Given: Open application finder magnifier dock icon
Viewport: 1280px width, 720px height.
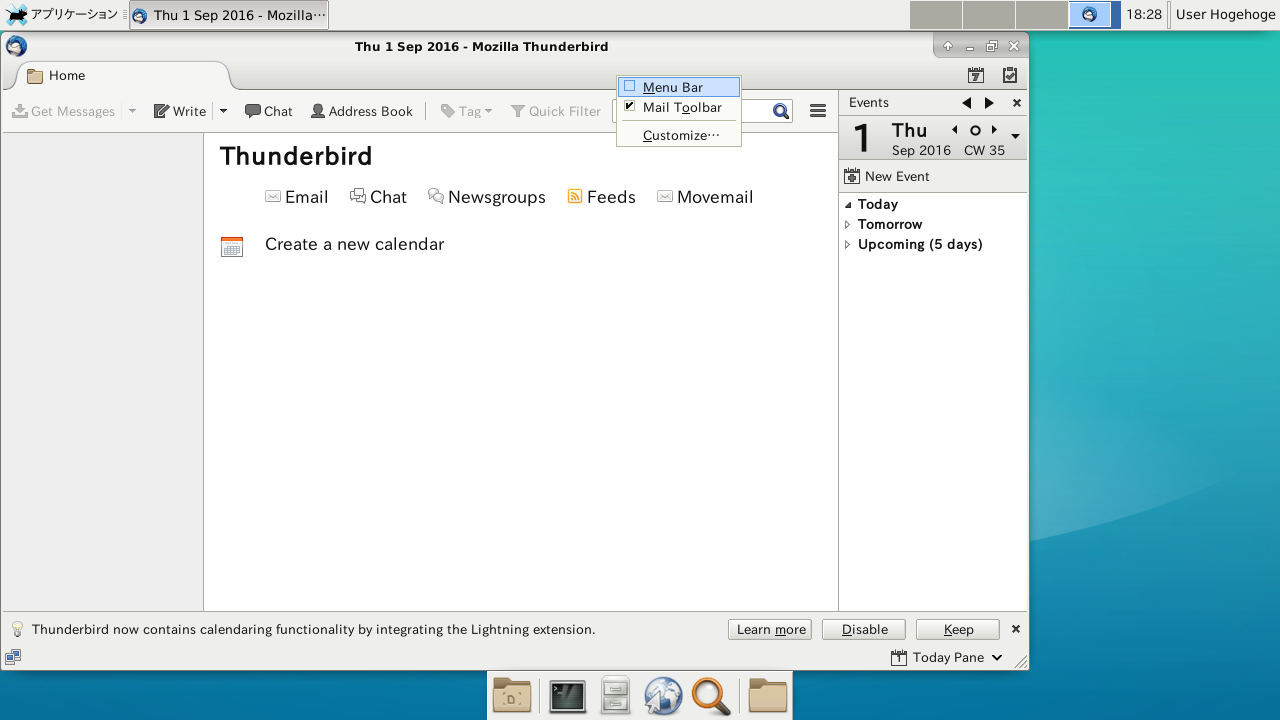Looking at the screenshot, I should [711, 696].
